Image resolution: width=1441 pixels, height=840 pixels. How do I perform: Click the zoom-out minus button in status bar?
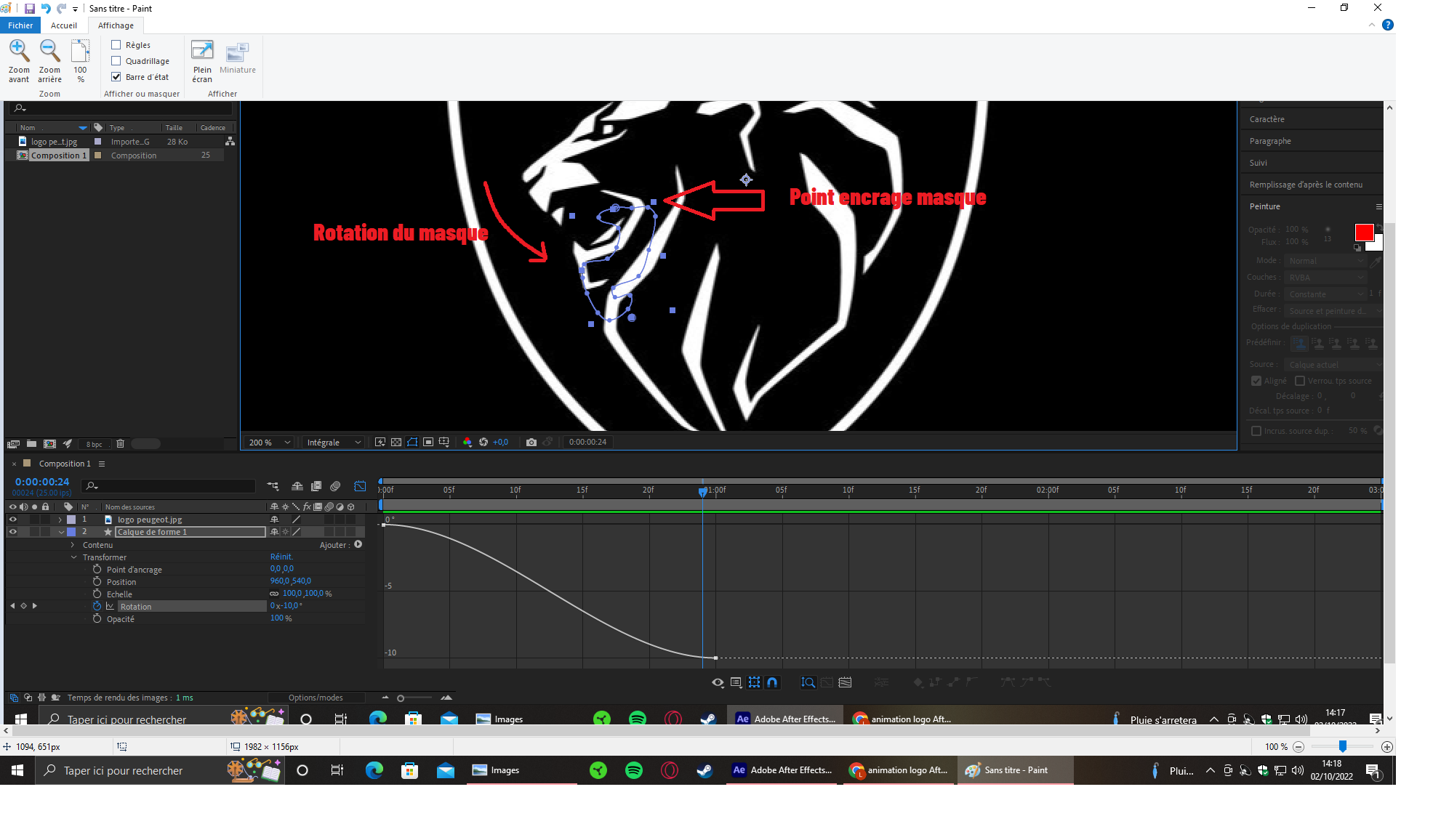tap(1298, 747)
